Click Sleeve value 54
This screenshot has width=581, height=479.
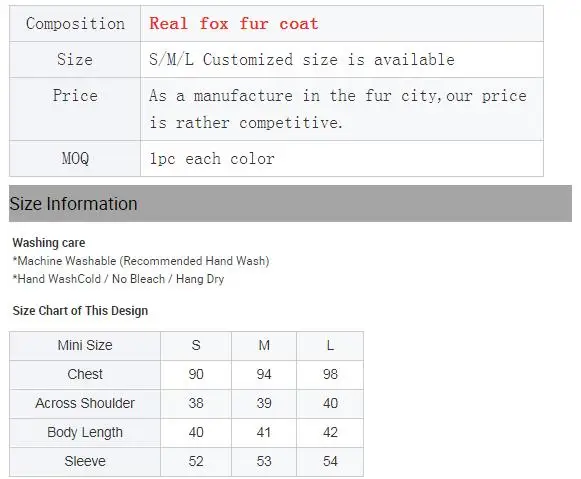pos(330,462)
